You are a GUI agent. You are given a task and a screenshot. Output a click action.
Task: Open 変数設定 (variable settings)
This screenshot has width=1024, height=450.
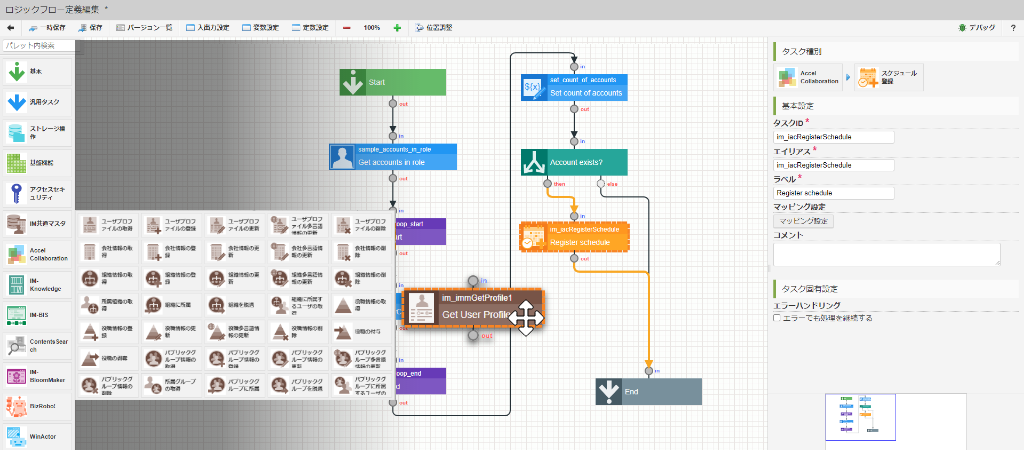[x=260, y=28]
